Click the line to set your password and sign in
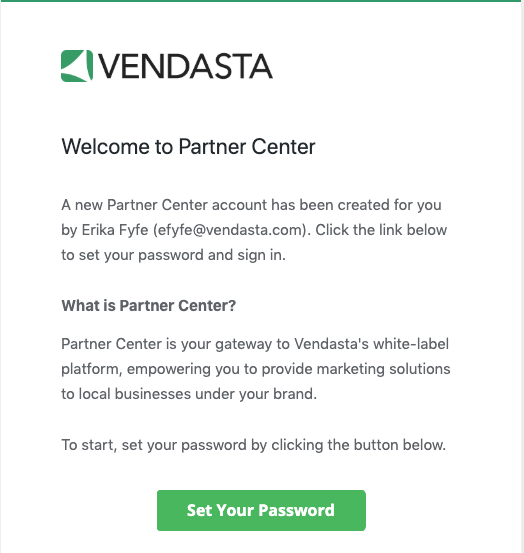The width and height of the screenshot is (524, 553). click(173, 255)
